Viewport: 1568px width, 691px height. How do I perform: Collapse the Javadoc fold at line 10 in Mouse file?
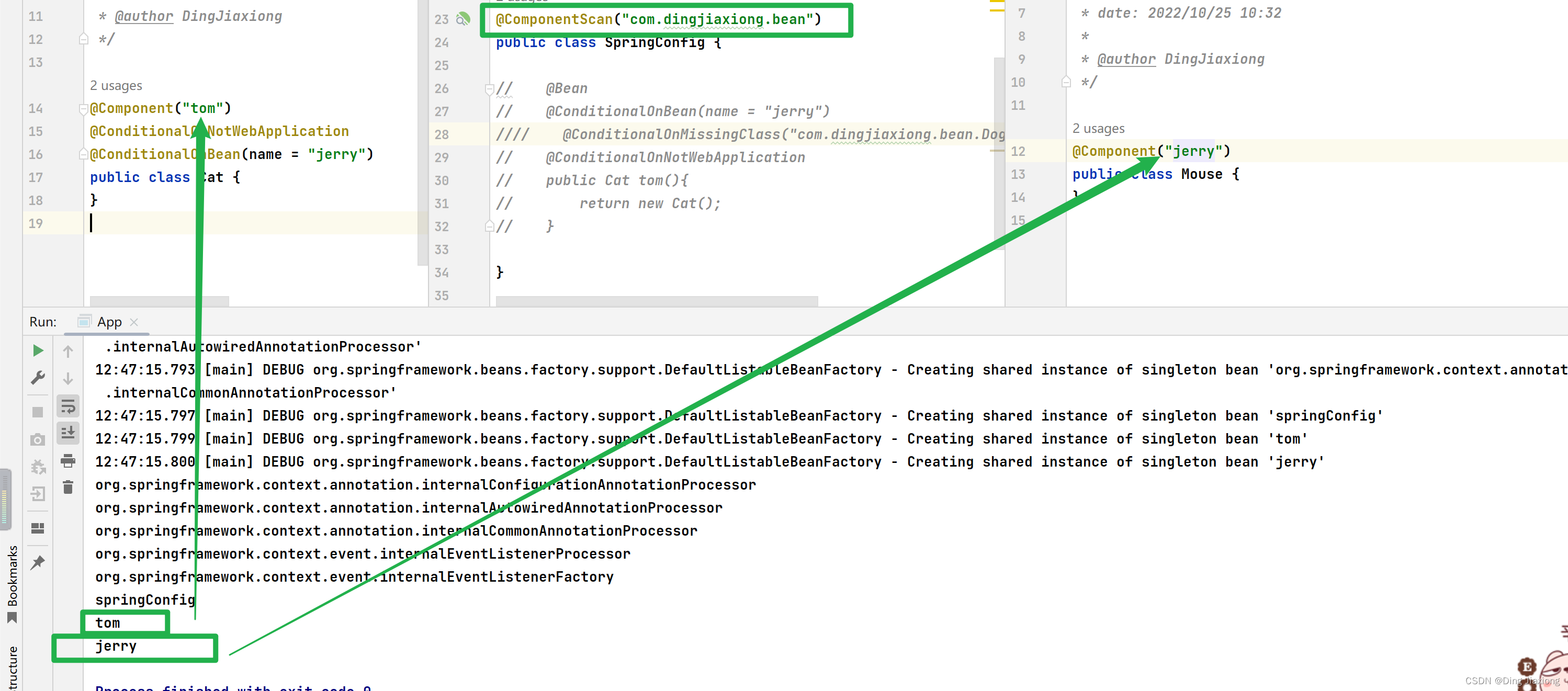(x=1066, y=82)
